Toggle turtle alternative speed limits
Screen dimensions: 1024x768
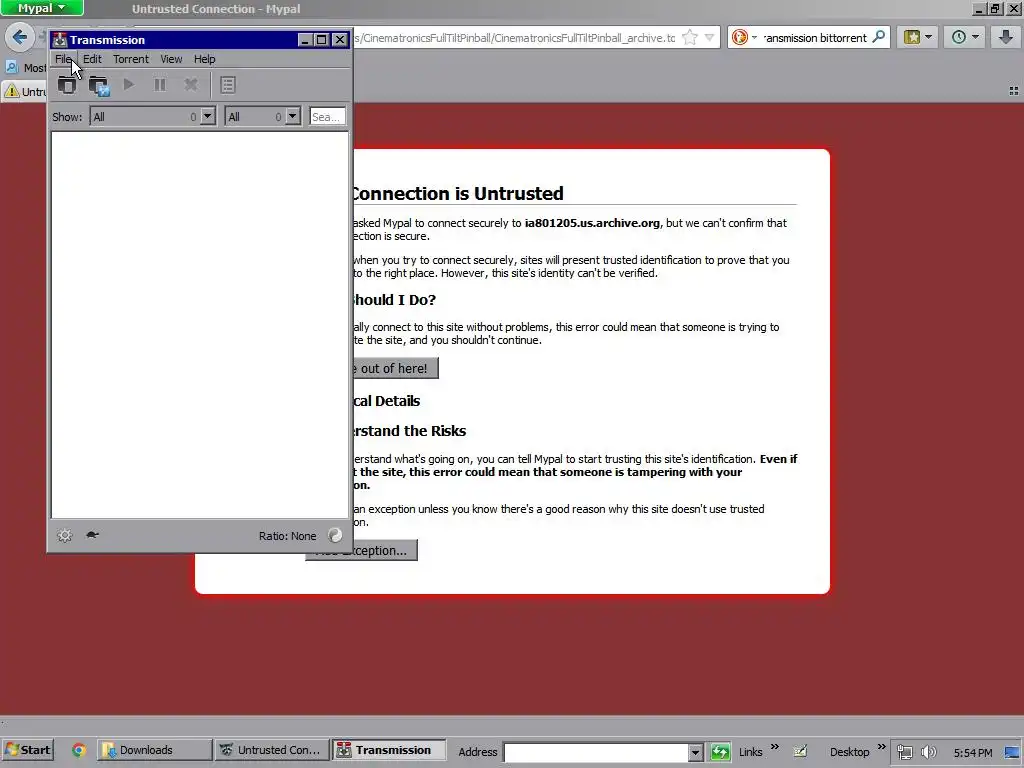pos(92,535)
